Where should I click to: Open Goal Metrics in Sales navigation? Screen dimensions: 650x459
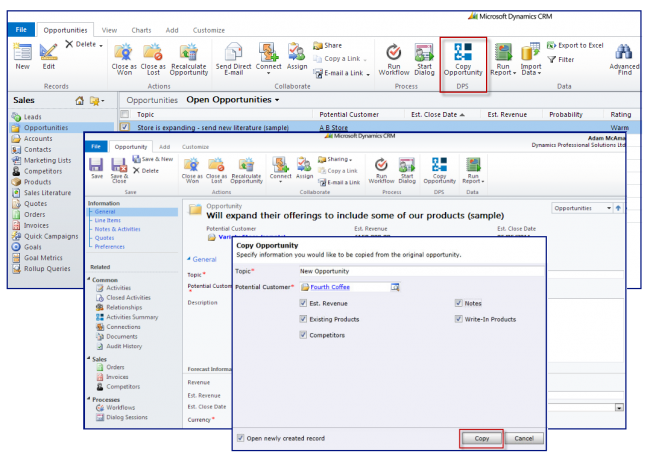(43, 258)
